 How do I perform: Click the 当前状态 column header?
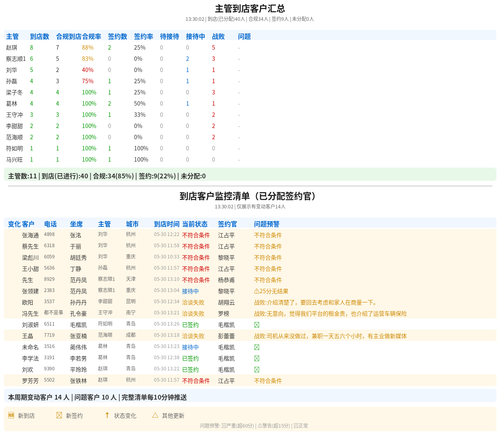pyautogui.click(x=195, y=224)
